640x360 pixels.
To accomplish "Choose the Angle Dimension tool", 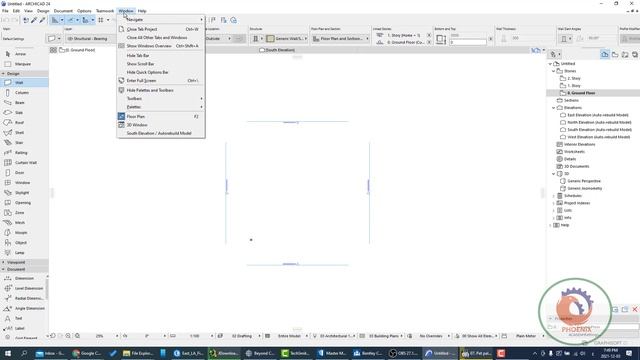I will click(x=29, y=308).
